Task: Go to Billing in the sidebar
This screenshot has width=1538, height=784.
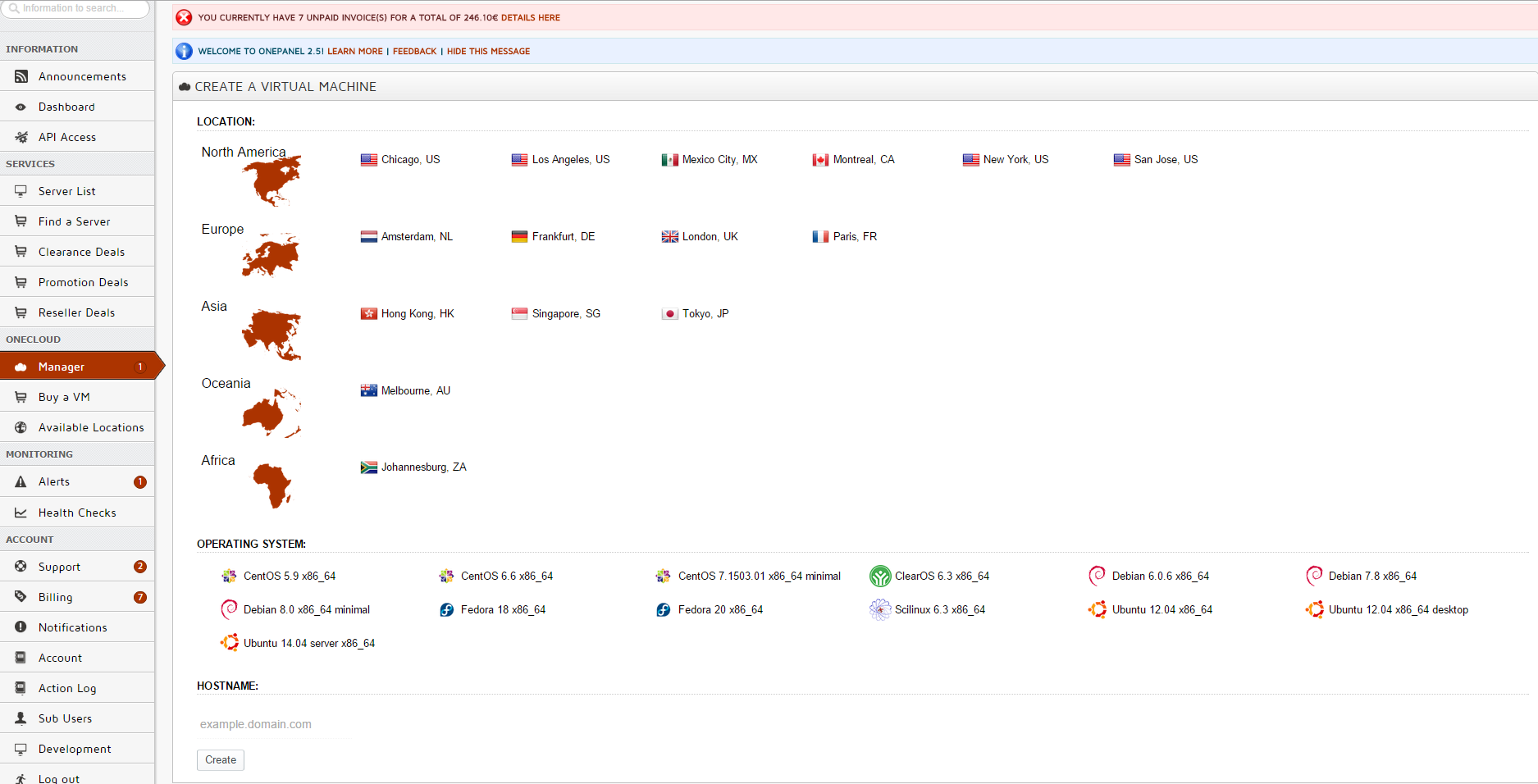Action: [55, 597]
